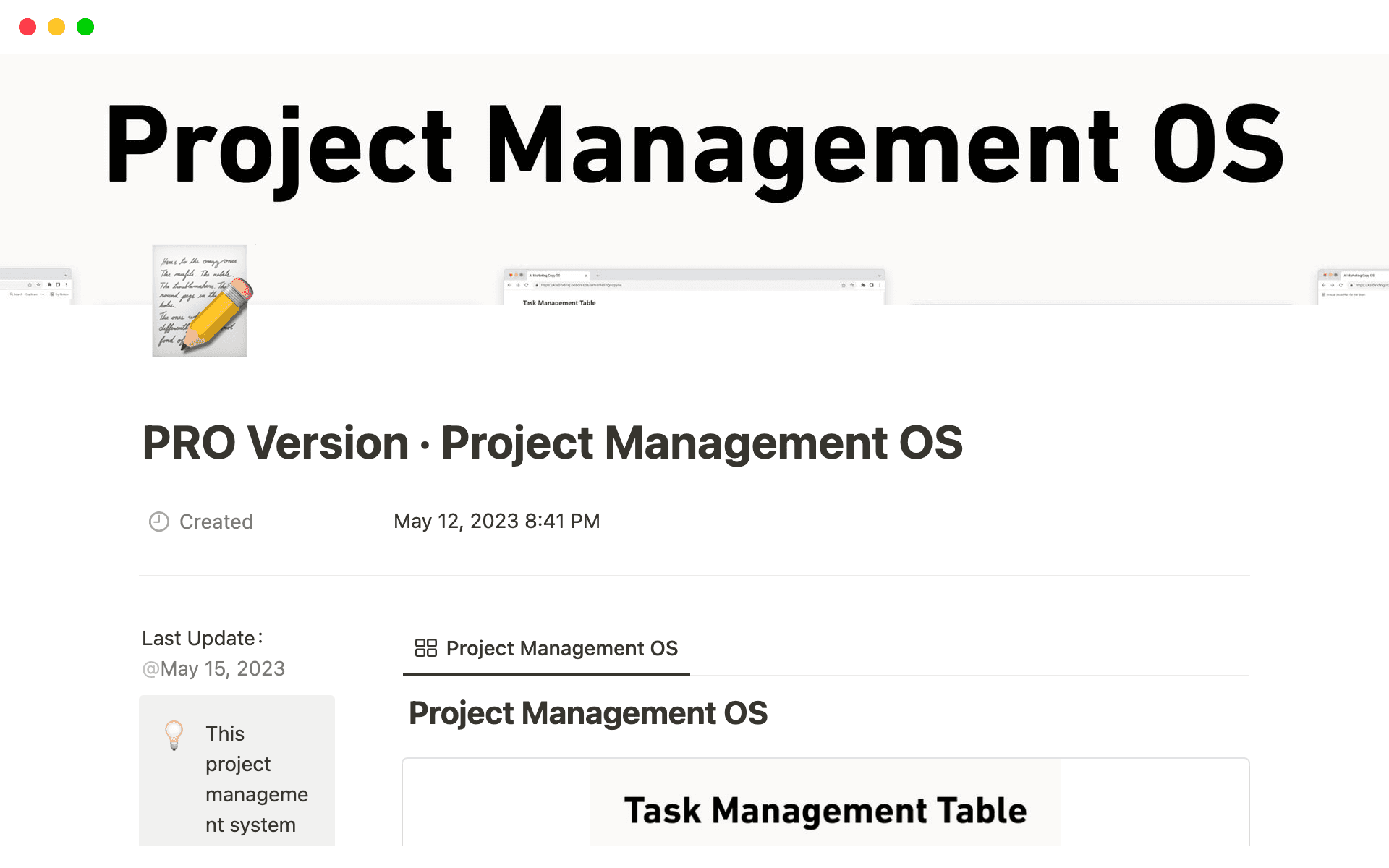
Task: Click the lightbulb callout icon
Action: pos(174,735)
